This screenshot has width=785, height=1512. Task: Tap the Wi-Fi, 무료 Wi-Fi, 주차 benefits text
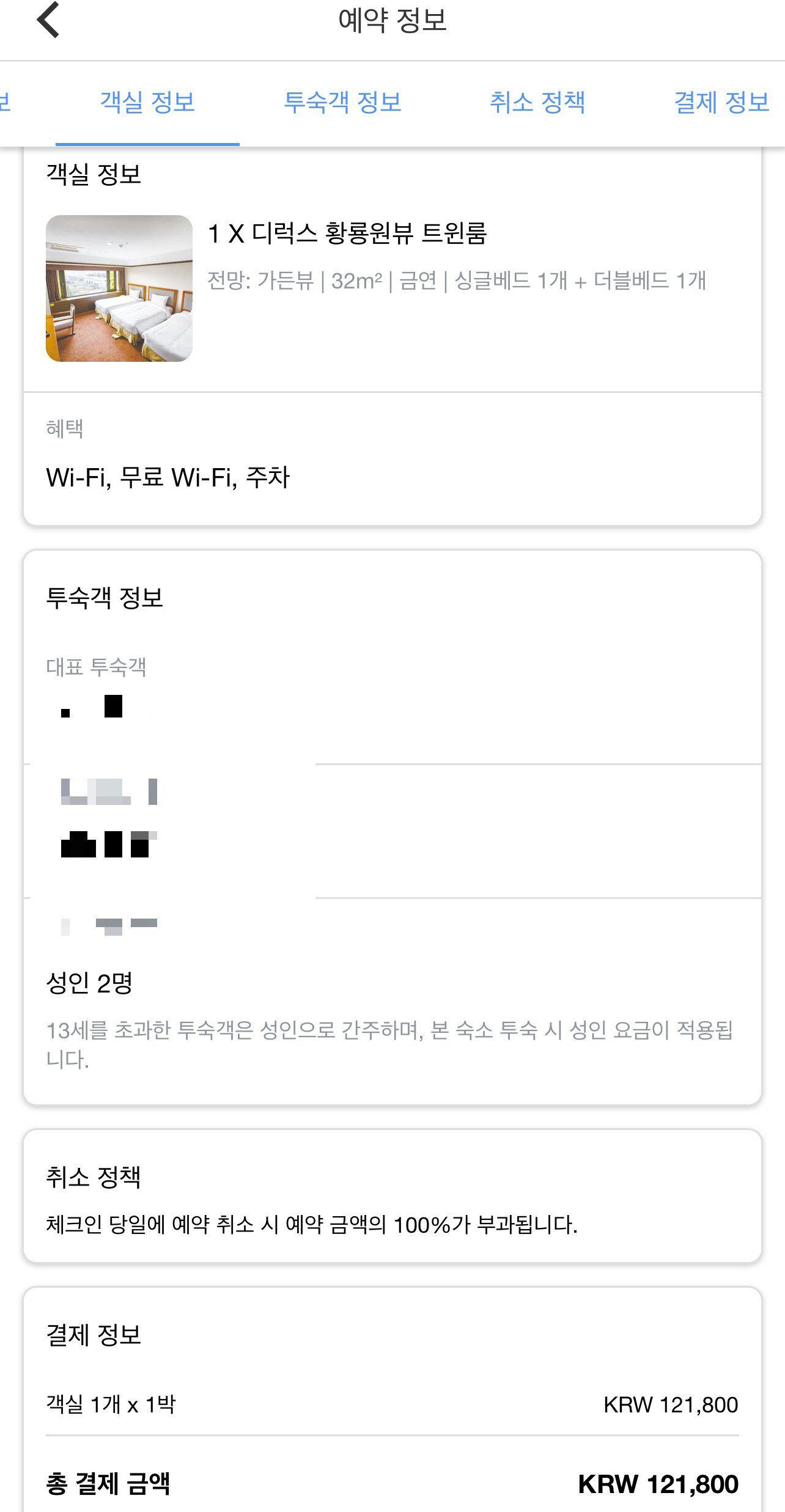click(168, 477)
